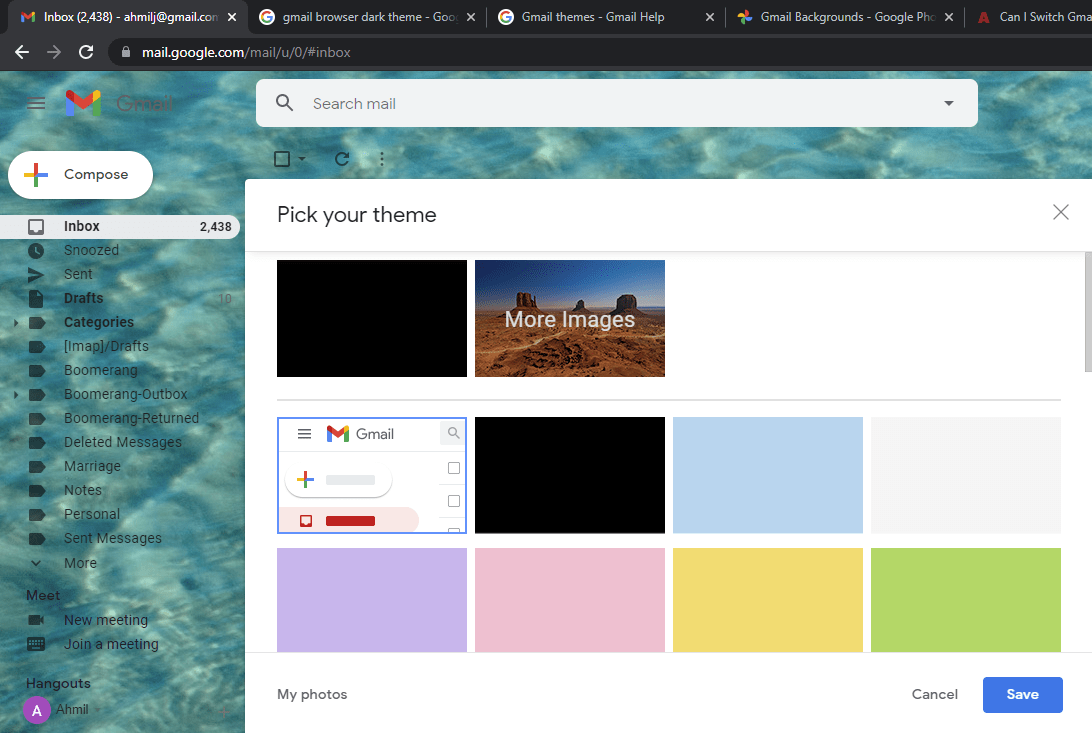Select the yellow theme swatch
Screen dimensions: 1092x733
coord(767,600)
